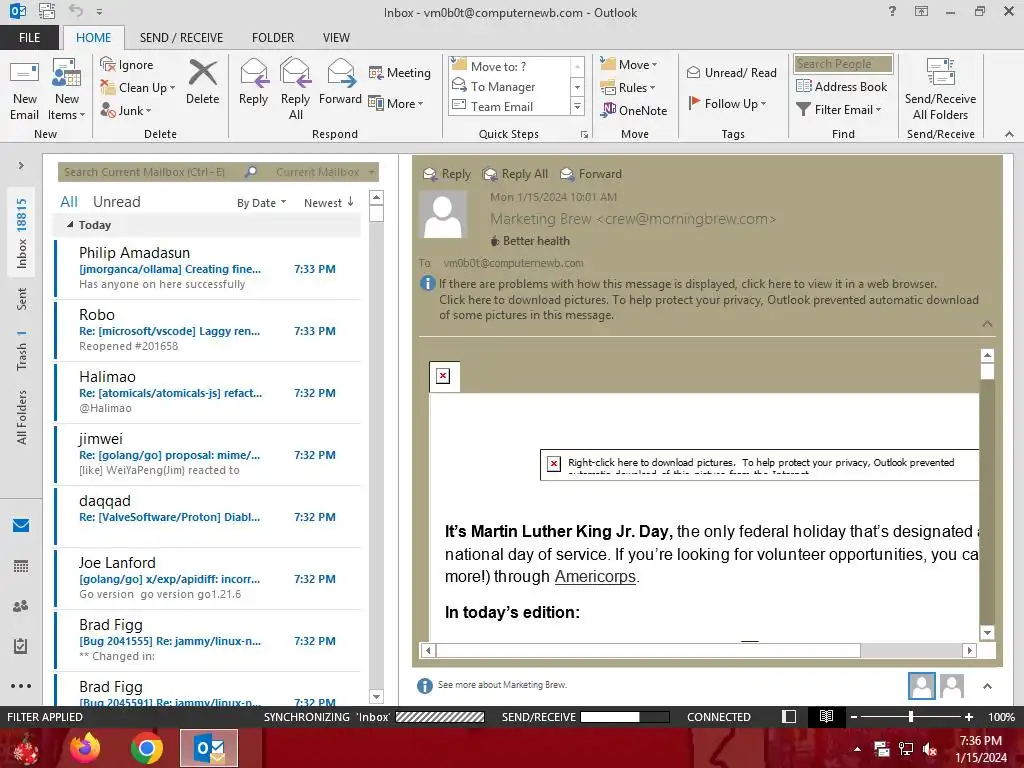
Task: Open Robo's vscode email
Action: pos(208,330)
